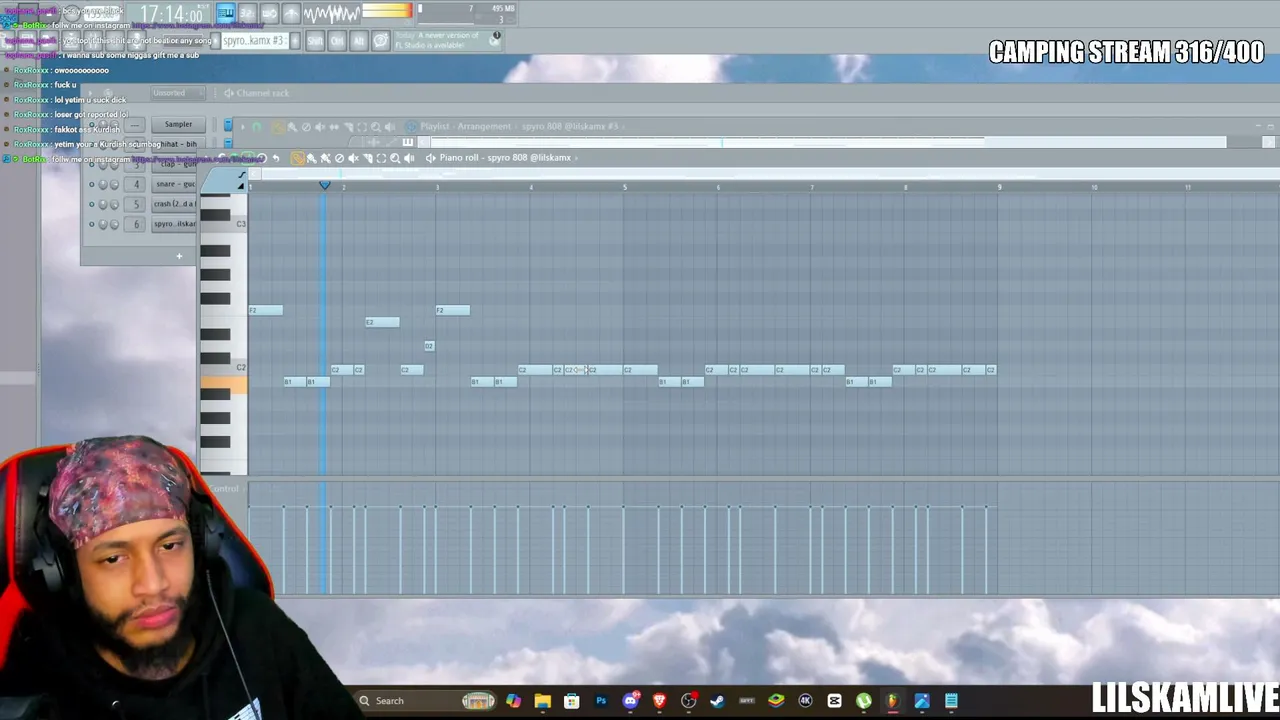Viewport: 1280px width, 720px height.
Task: Add a new pattern with plus button
Action: click(x=296, y=41)
